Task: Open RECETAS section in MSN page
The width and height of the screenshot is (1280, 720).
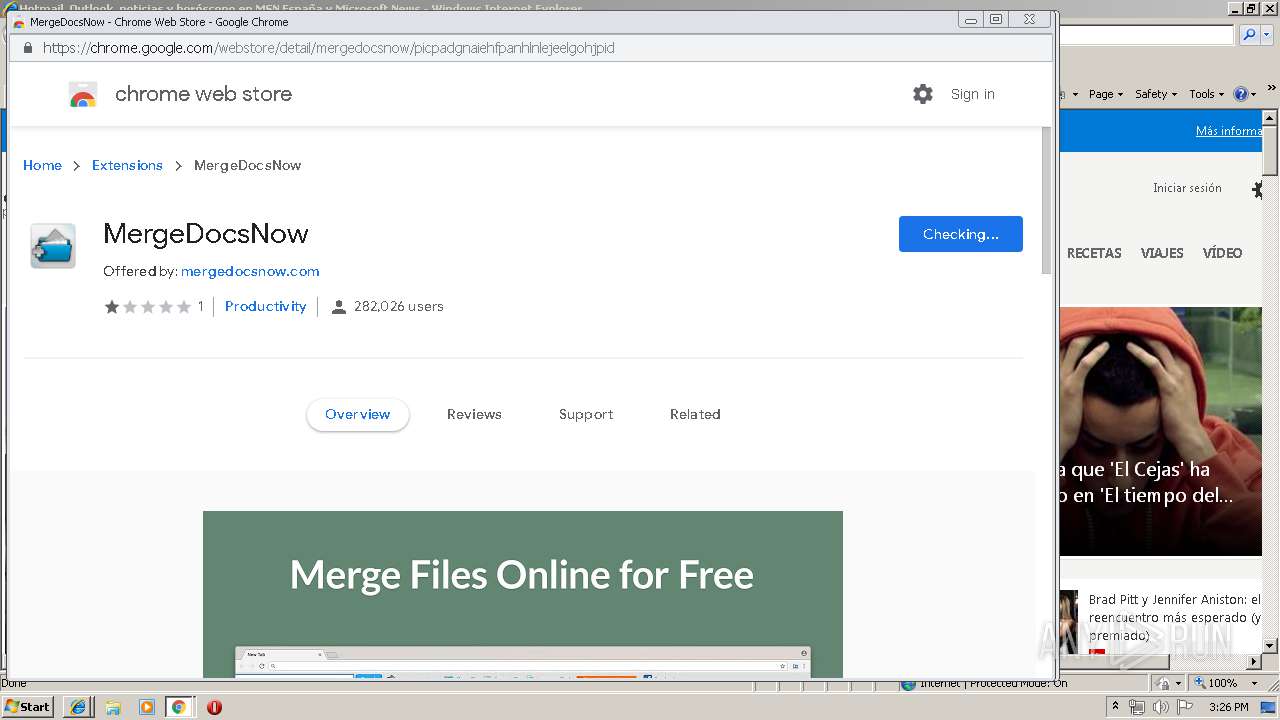Action: click(x=1094, y=253)
